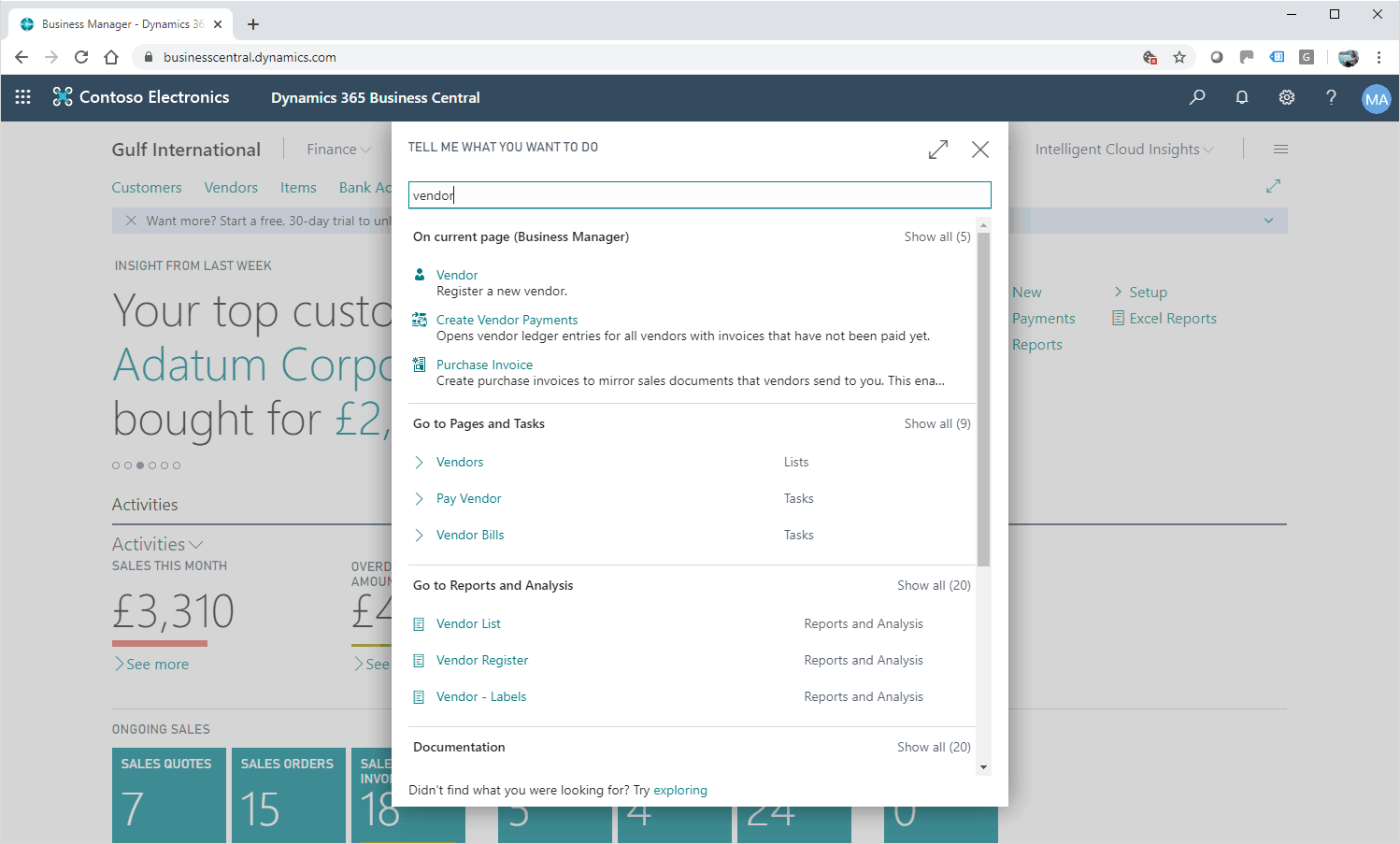Close the Tell Me dialog
Image resolution: width=1400 pixels, height=844 pixels.
click(x=980, y=150)
